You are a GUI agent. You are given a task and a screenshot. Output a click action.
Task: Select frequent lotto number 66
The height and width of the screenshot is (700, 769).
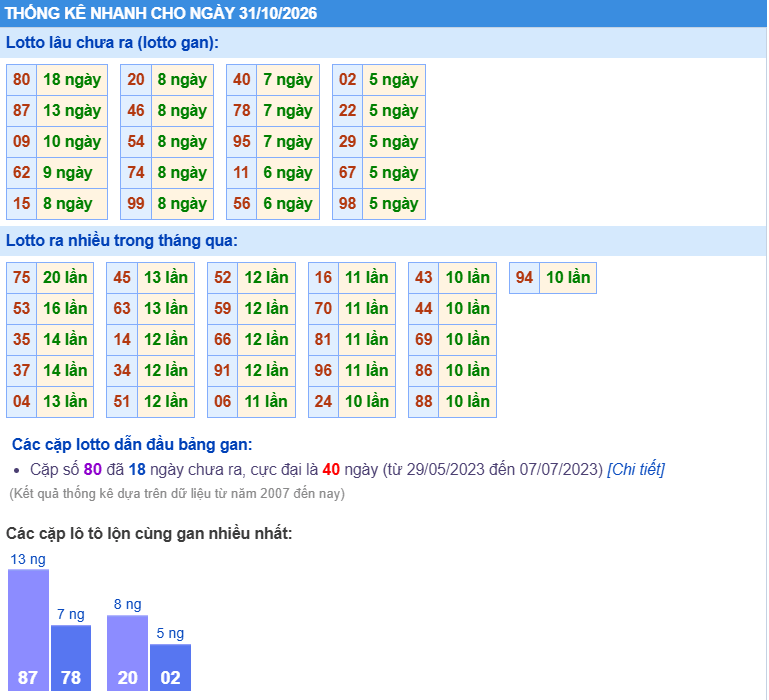(223, 339)
